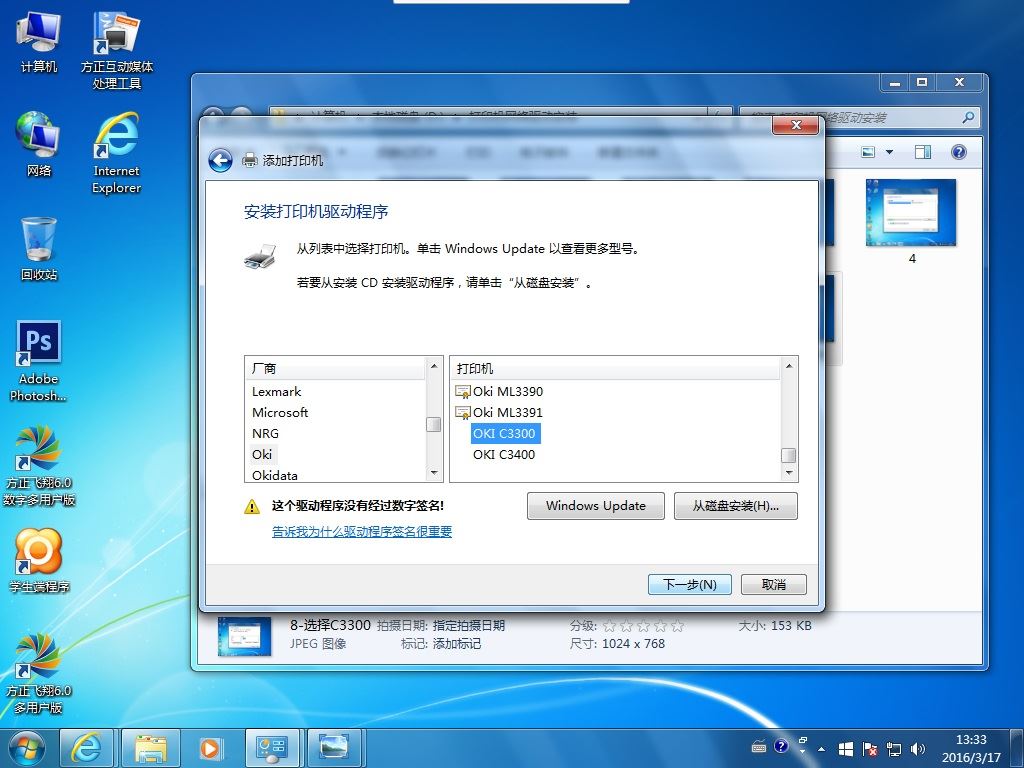Image resolution: width=1024 pixels, height=768 pixels.
Task: Select NRG in manufacturer list
Action: (265, 433)
